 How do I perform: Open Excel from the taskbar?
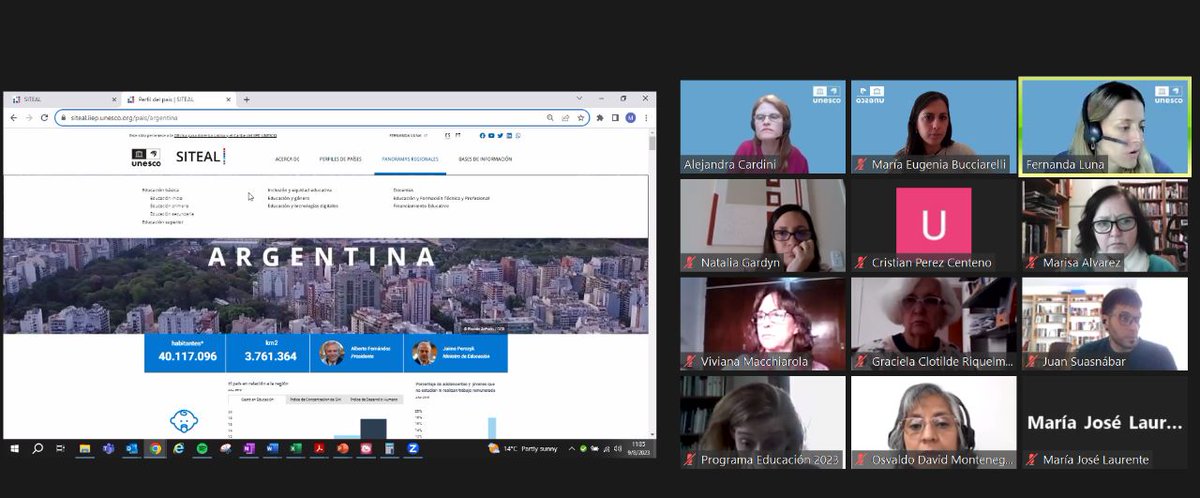point(295,449)
